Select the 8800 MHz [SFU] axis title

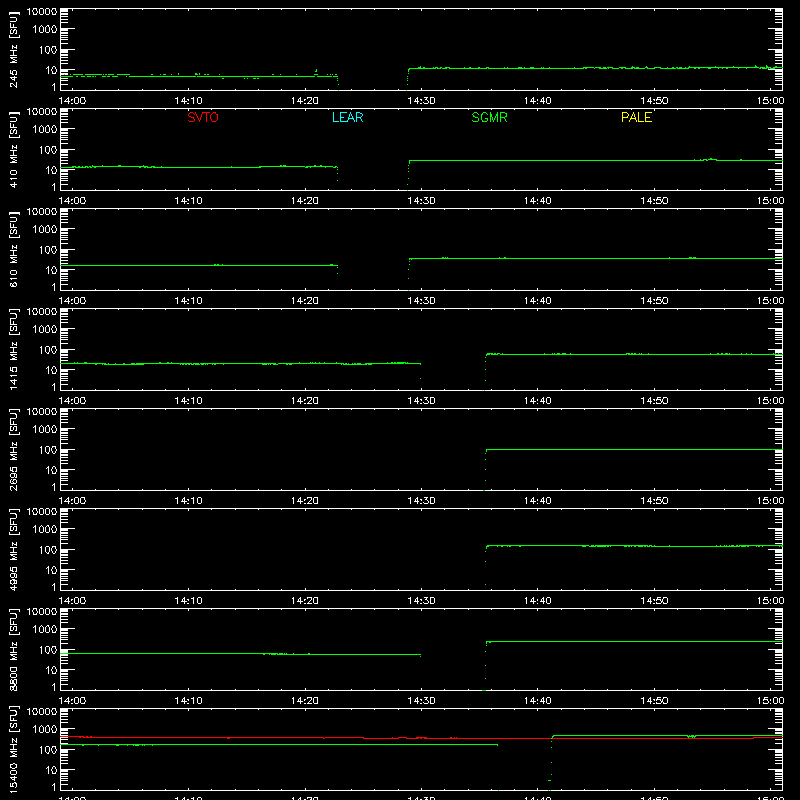(14, 649)
